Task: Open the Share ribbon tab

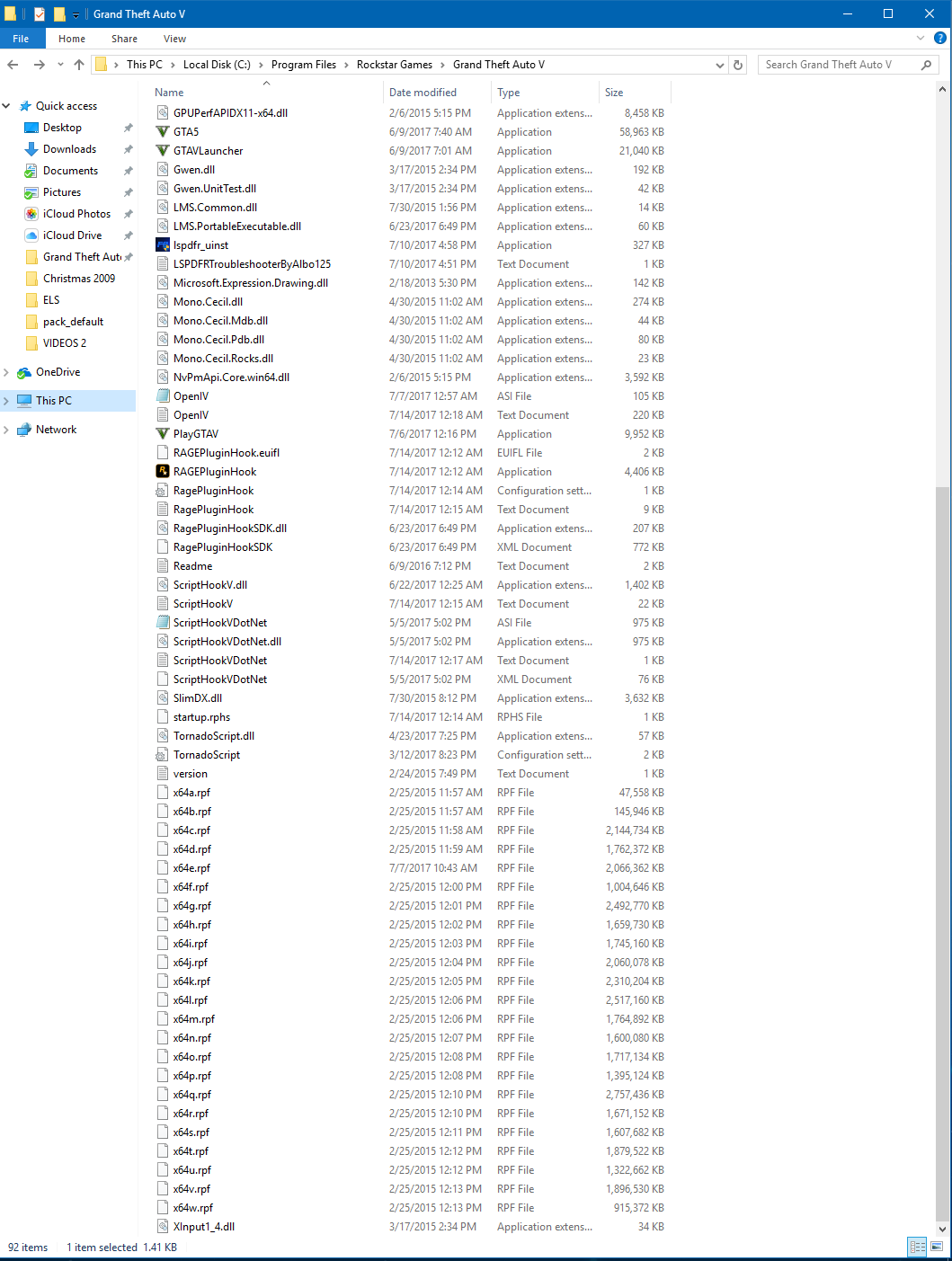Action: pyautogui.click(x=124, y=39)
